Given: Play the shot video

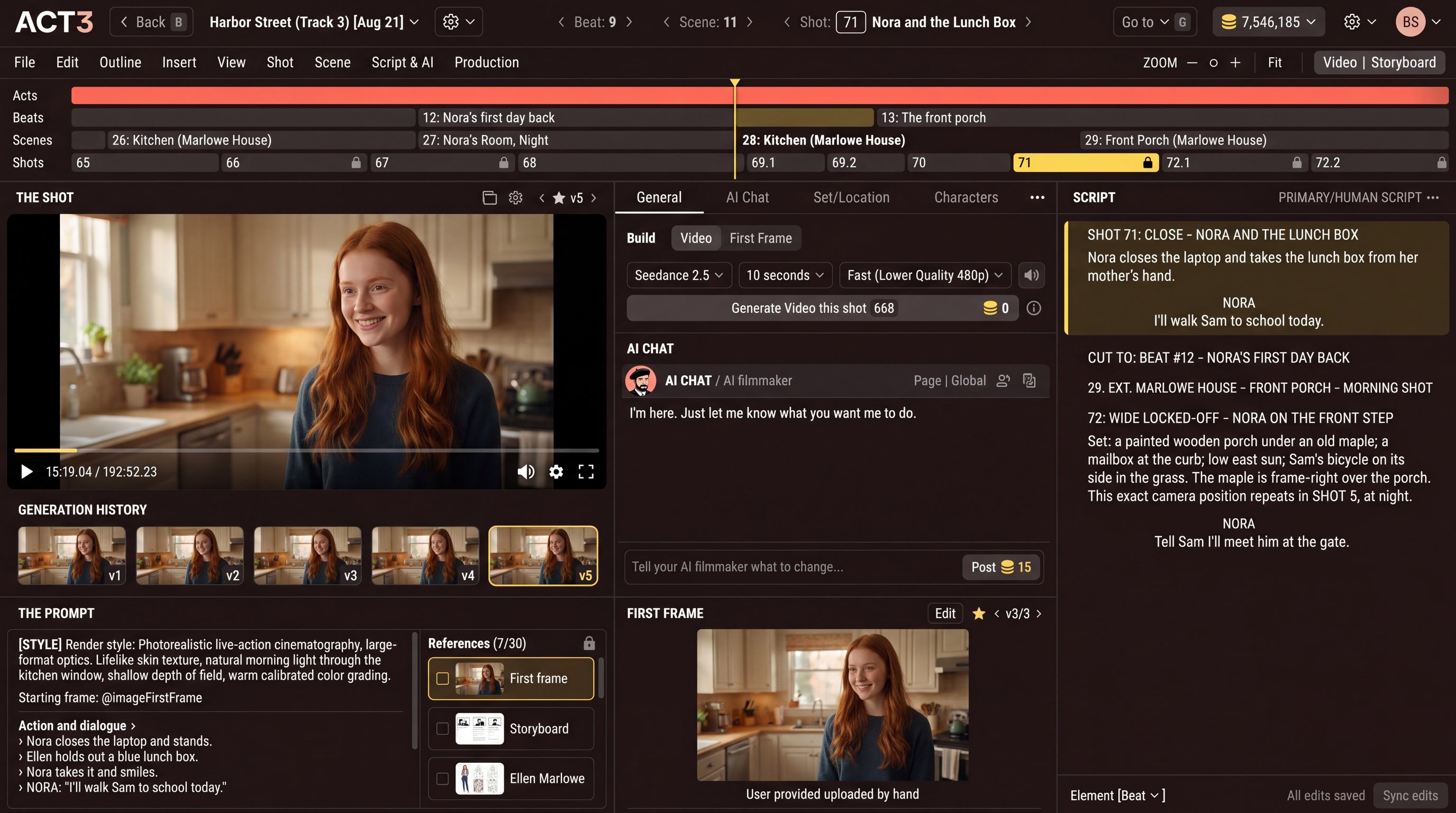Looking at the screenshot, I should coord(26,472).
